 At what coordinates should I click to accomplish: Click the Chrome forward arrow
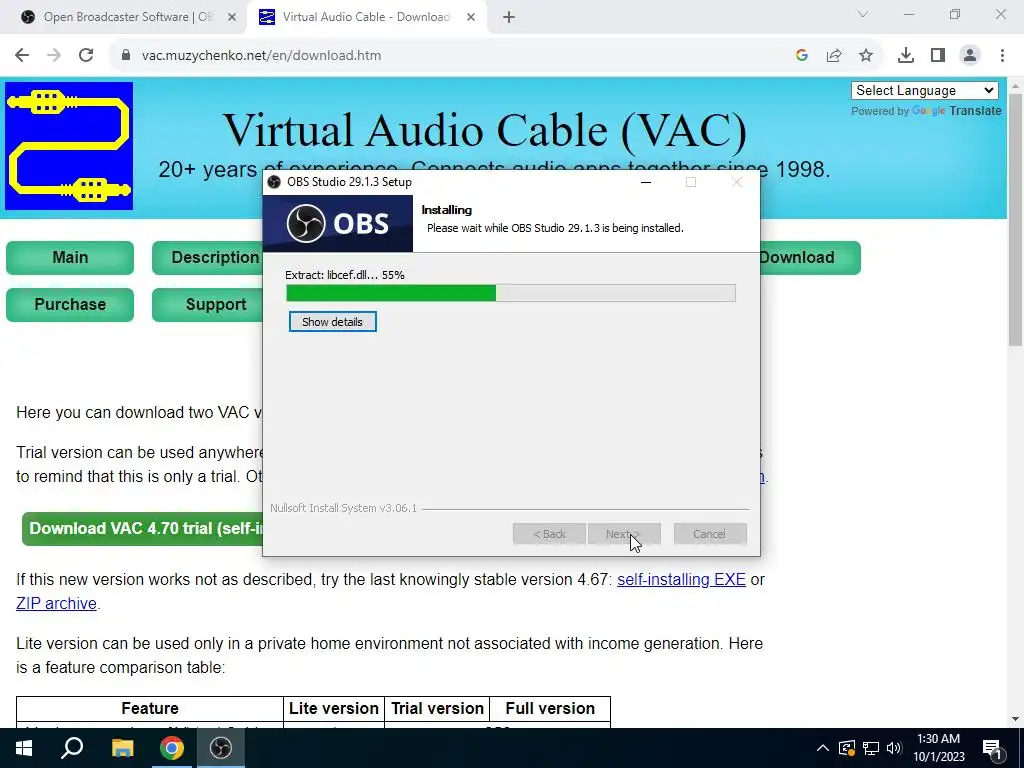54,56
